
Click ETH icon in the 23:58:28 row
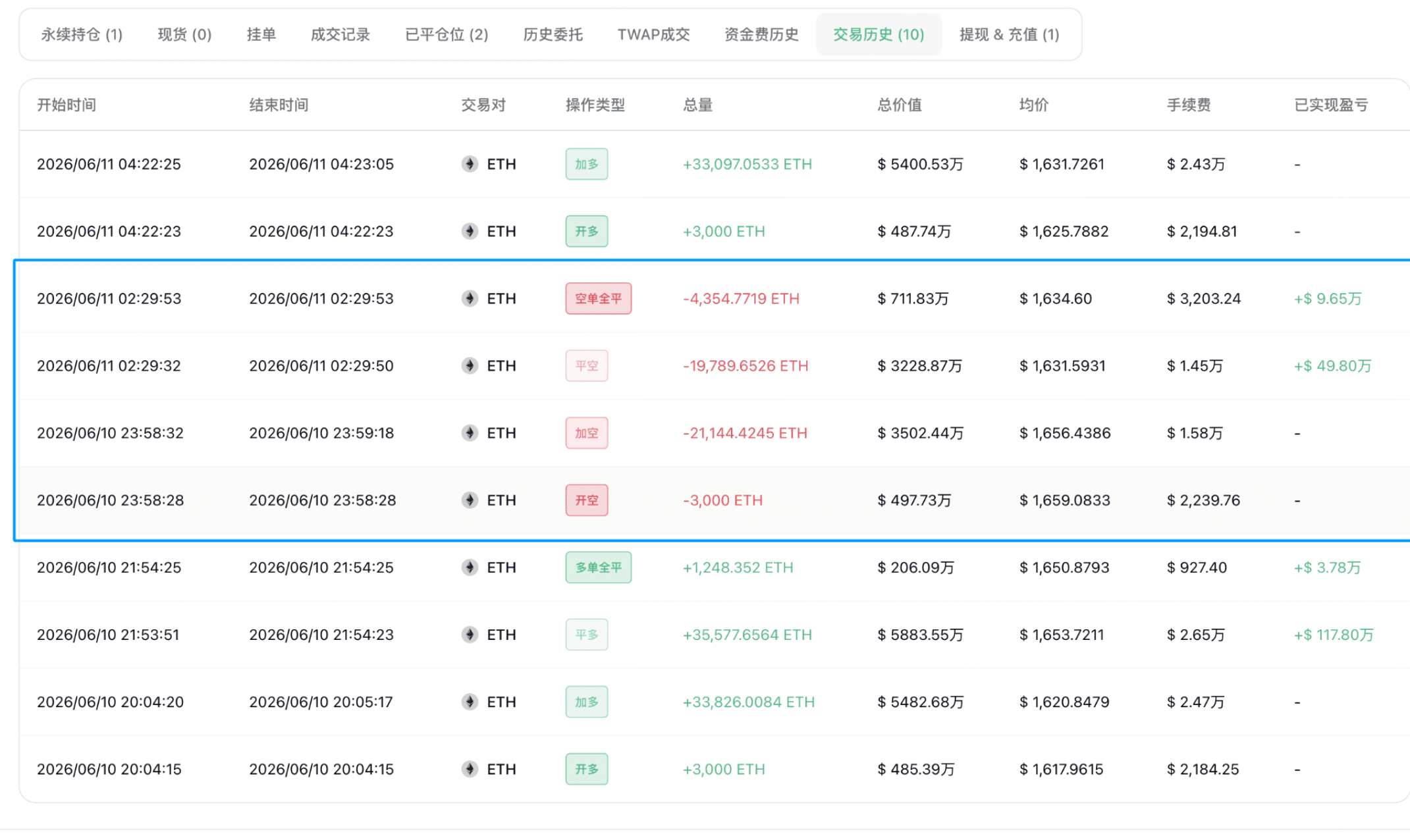click(470, 500)
